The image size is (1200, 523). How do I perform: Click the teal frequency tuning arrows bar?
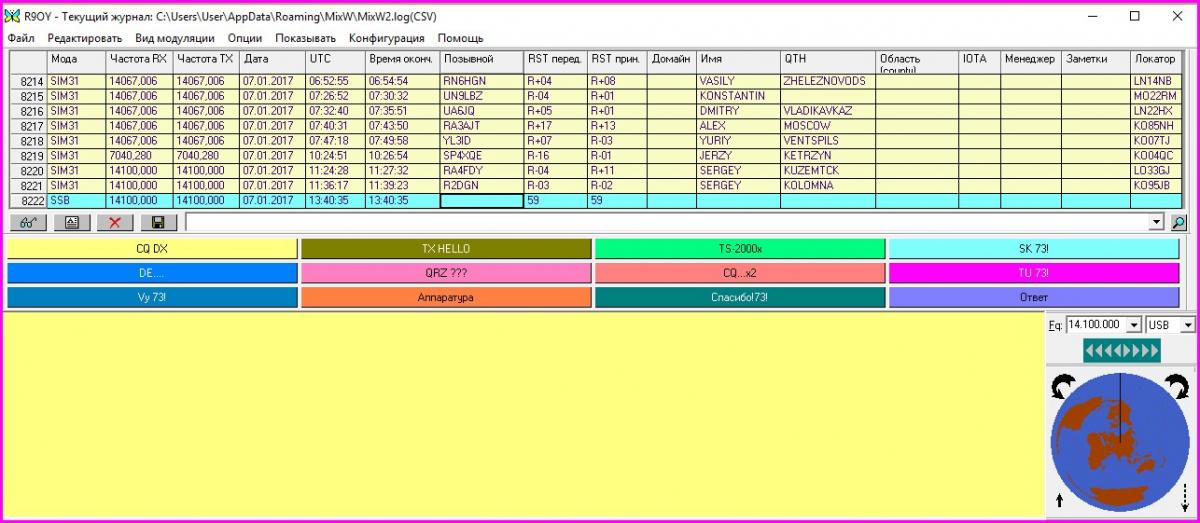tap(1121, 351)
